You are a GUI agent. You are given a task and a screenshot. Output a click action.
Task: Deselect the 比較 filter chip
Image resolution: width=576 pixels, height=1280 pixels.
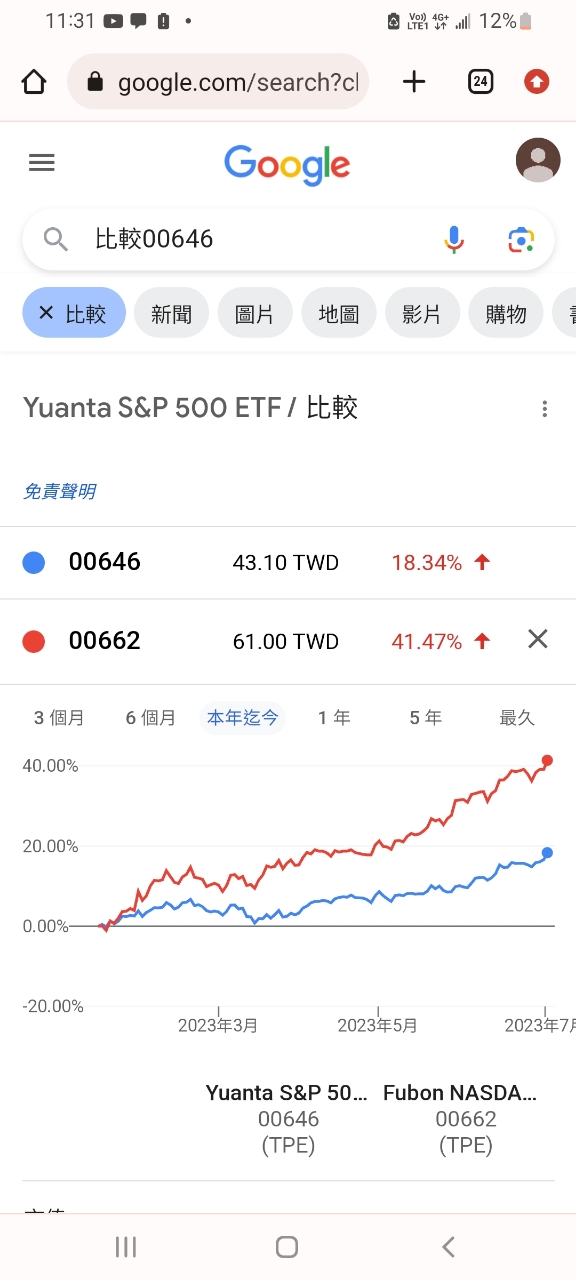[x=74, y=313]
